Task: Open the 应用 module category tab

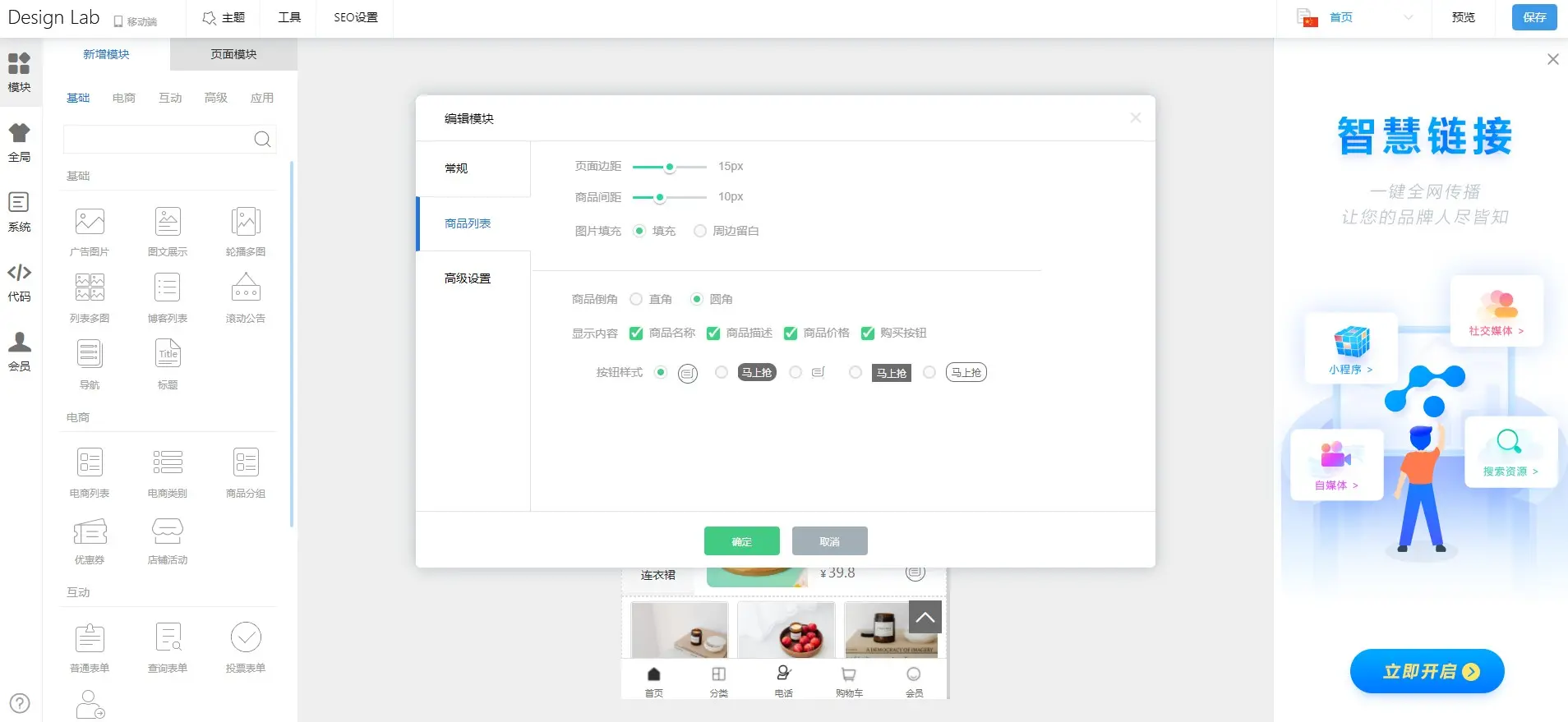Action: [262, 98]
